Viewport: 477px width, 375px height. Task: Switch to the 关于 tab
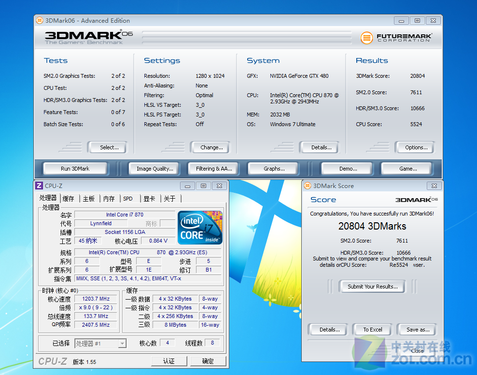(x=170, y=199)
